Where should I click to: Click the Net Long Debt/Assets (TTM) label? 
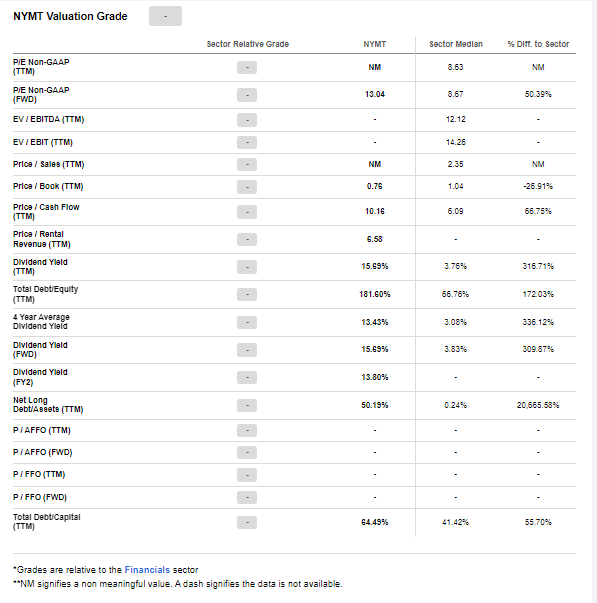[x=48, y=405]
